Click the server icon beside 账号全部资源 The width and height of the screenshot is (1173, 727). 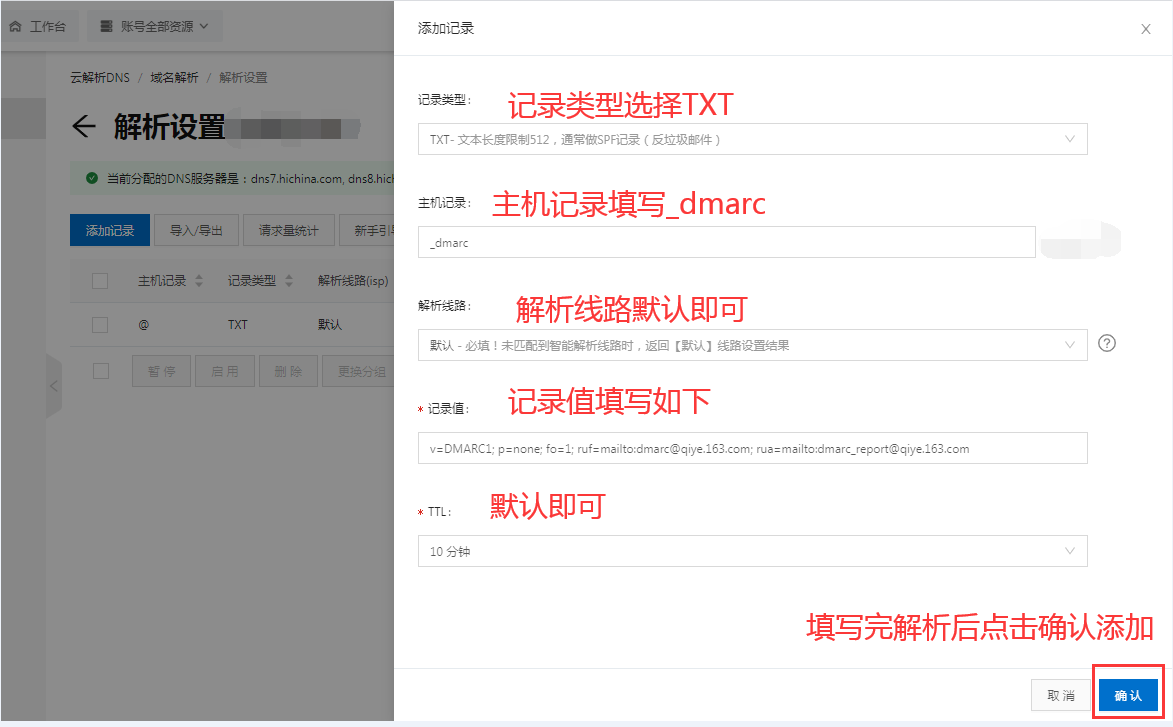(106, 26)
